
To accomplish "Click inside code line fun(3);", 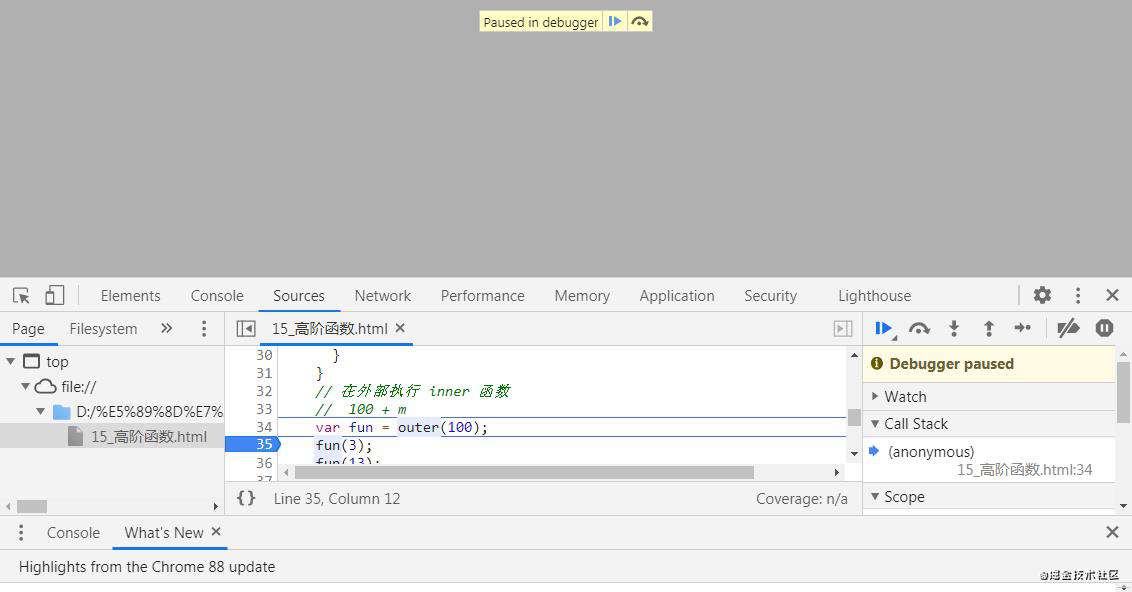I will [344, 445].
